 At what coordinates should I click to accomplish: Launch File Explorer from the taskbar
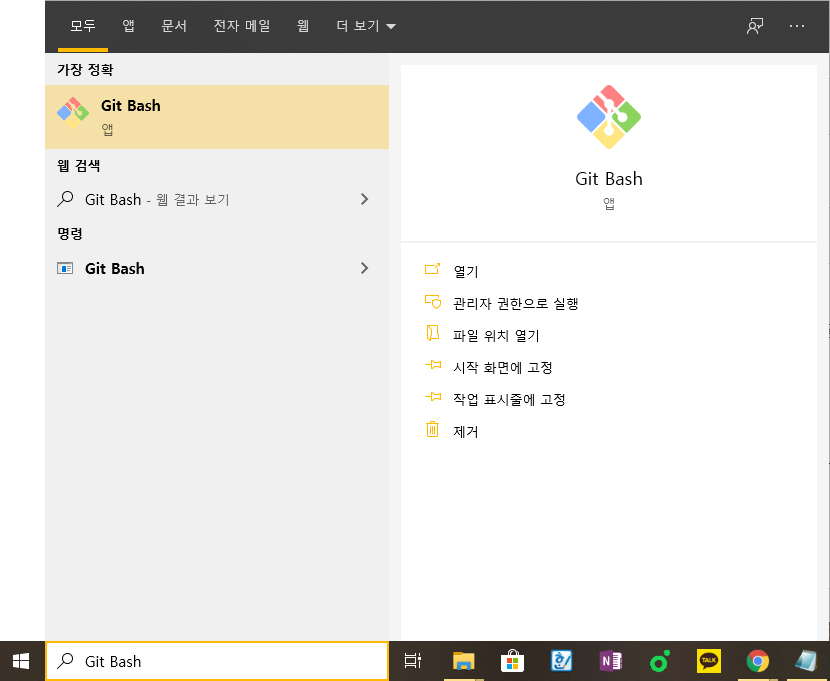pyautogui.click(x=463, y=661)
